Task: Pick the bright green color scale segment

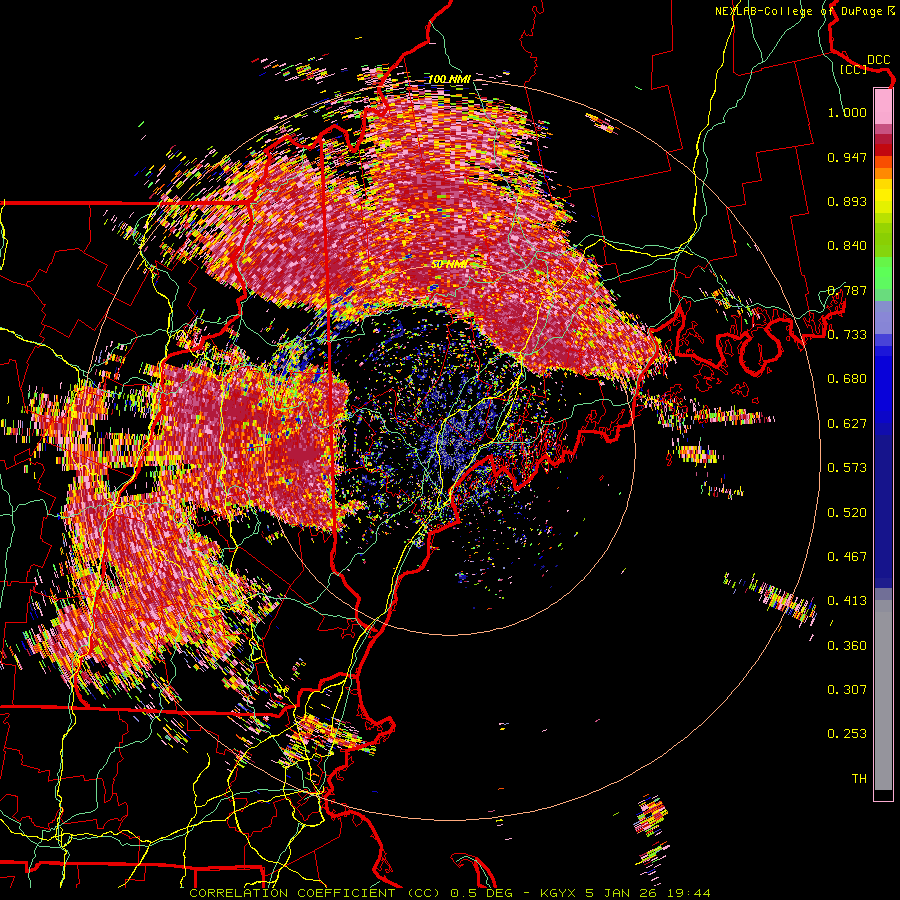Action: [x=883, y=273]
